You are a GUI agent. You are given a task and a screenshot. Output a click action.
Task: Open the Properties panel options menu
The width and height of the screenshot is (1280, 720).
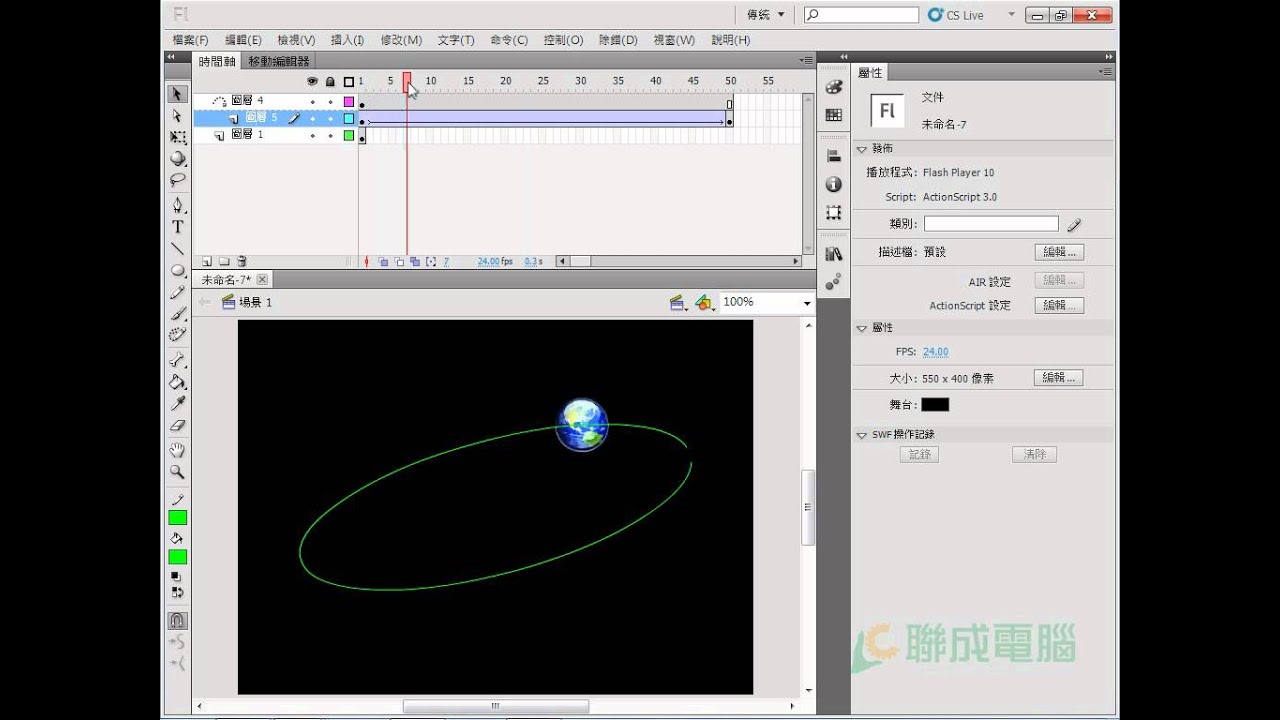point(1105,72)
